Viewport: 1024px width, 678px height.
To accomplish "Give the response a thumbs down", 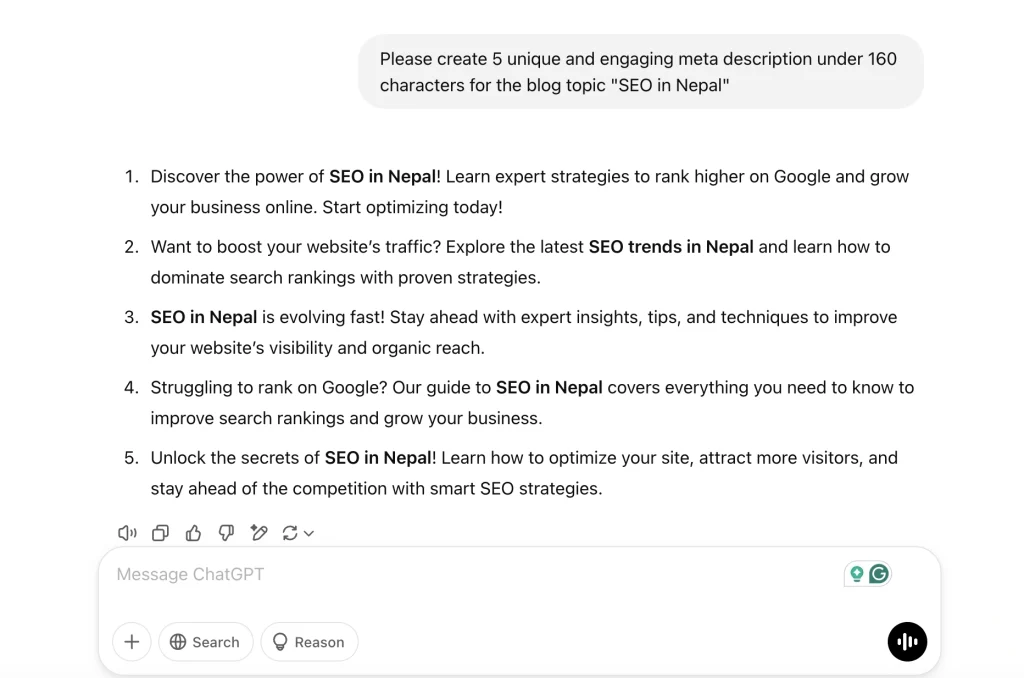I will (x=226, y=532).
